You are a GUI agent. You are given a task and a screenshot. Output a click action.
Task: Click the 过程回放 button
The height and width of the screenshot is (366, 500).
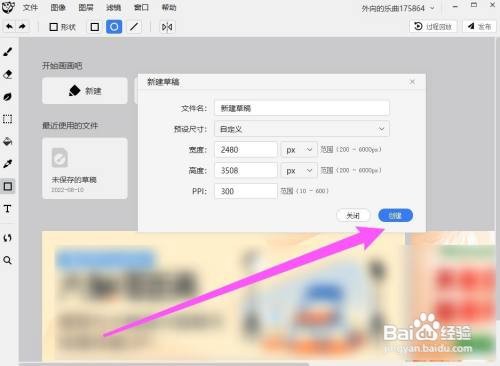(x=433, y=26)
